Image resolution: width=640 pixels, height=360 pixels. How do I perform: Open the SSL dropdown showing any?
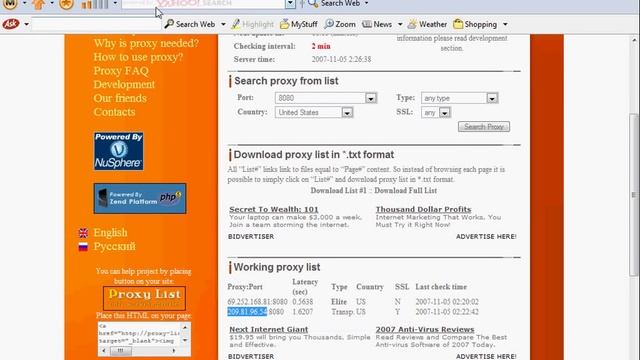436,112
